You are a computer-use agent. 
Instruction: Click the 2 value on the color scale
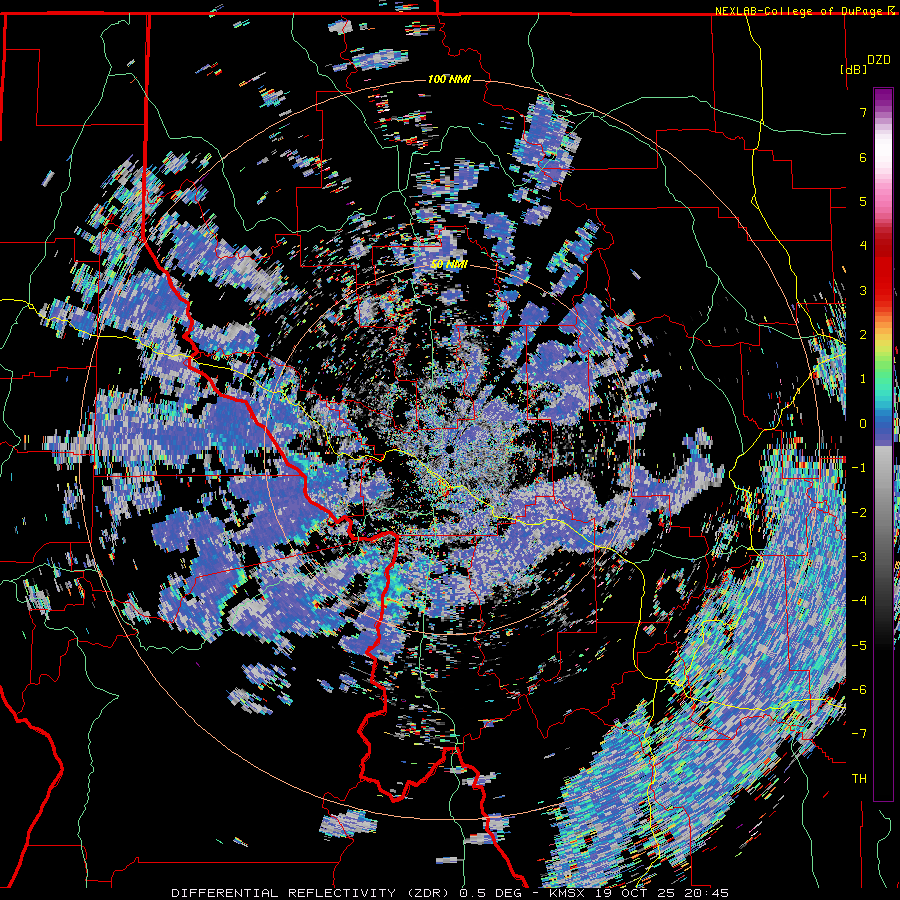pyautogui.click(x=862, y=335)
